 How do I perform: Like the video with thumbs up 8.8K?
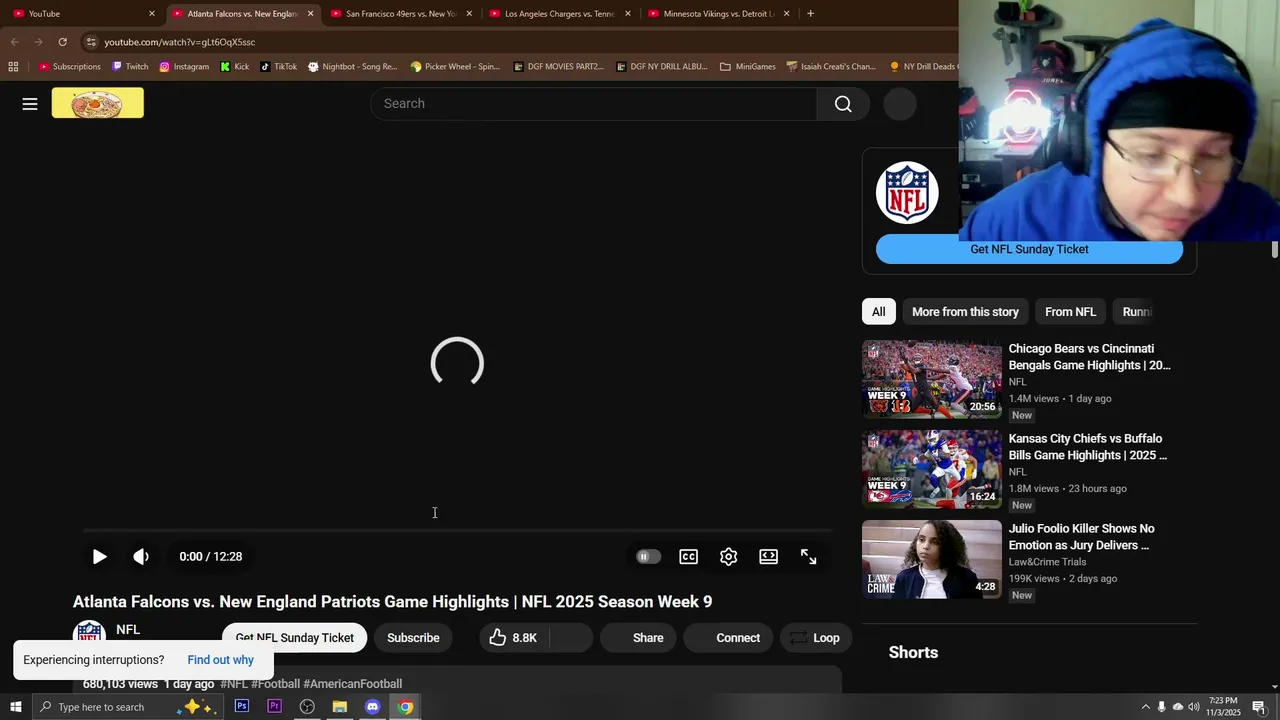tap(513, 638)
